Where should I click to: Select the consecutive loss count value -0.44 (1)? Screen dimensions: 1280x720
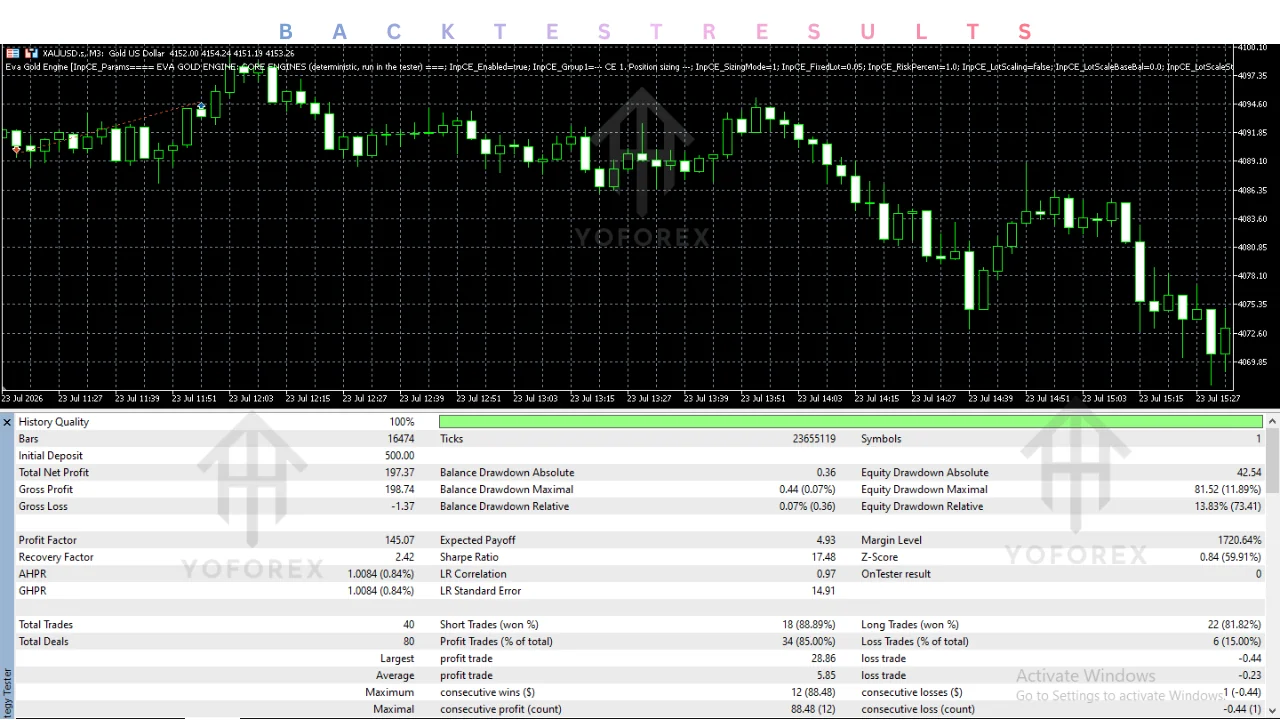pyautogui.click(x=1243, y=710)
